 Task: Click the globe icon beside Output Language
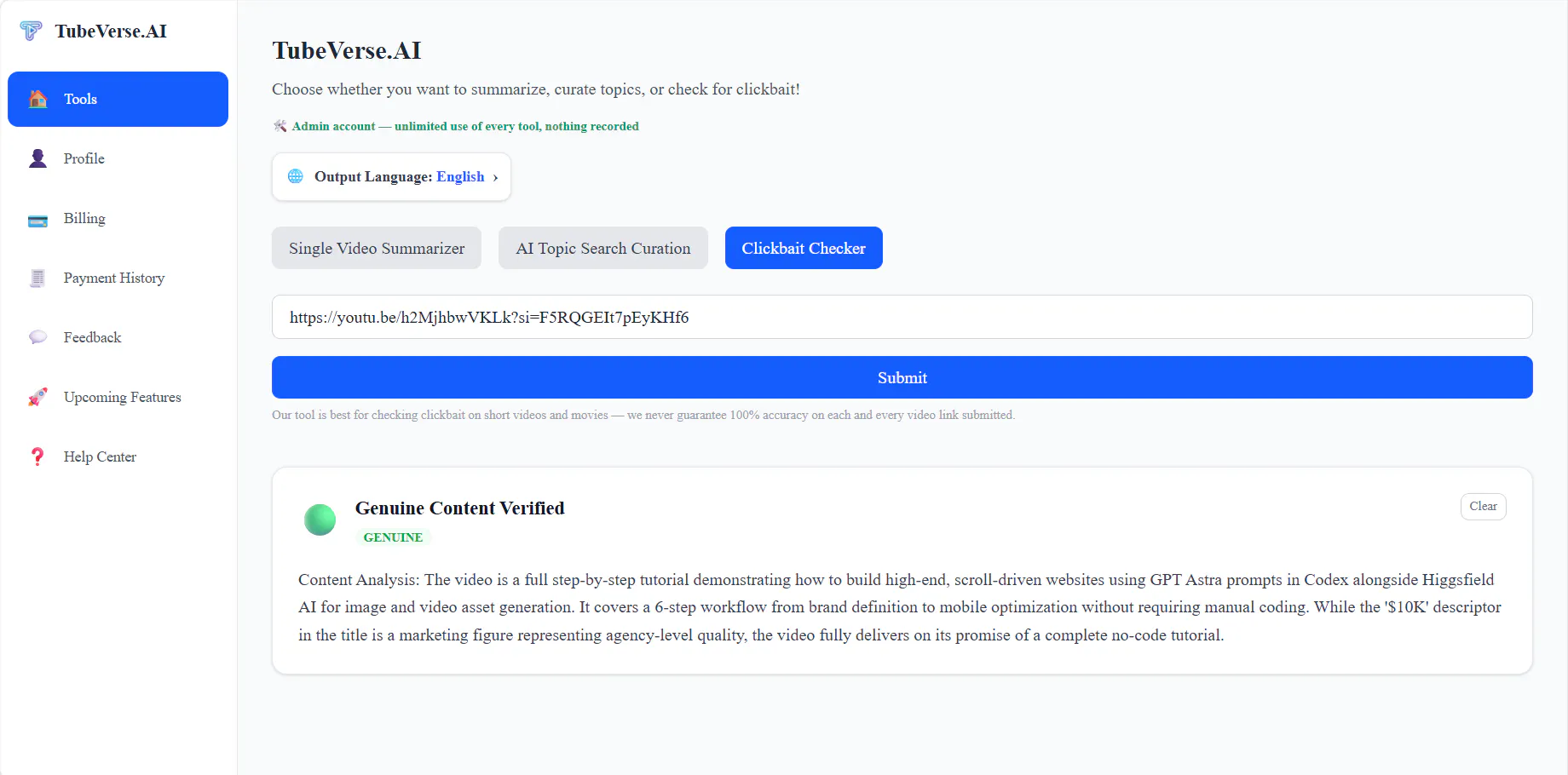click(x=296, y=176)
